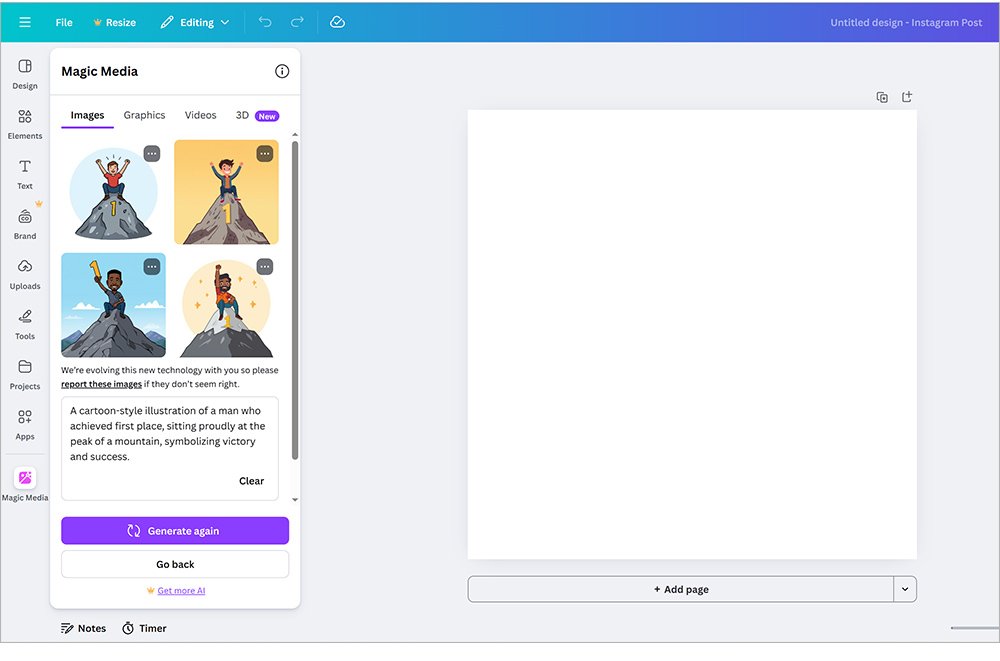Open the Text panel

coord(24,172)
